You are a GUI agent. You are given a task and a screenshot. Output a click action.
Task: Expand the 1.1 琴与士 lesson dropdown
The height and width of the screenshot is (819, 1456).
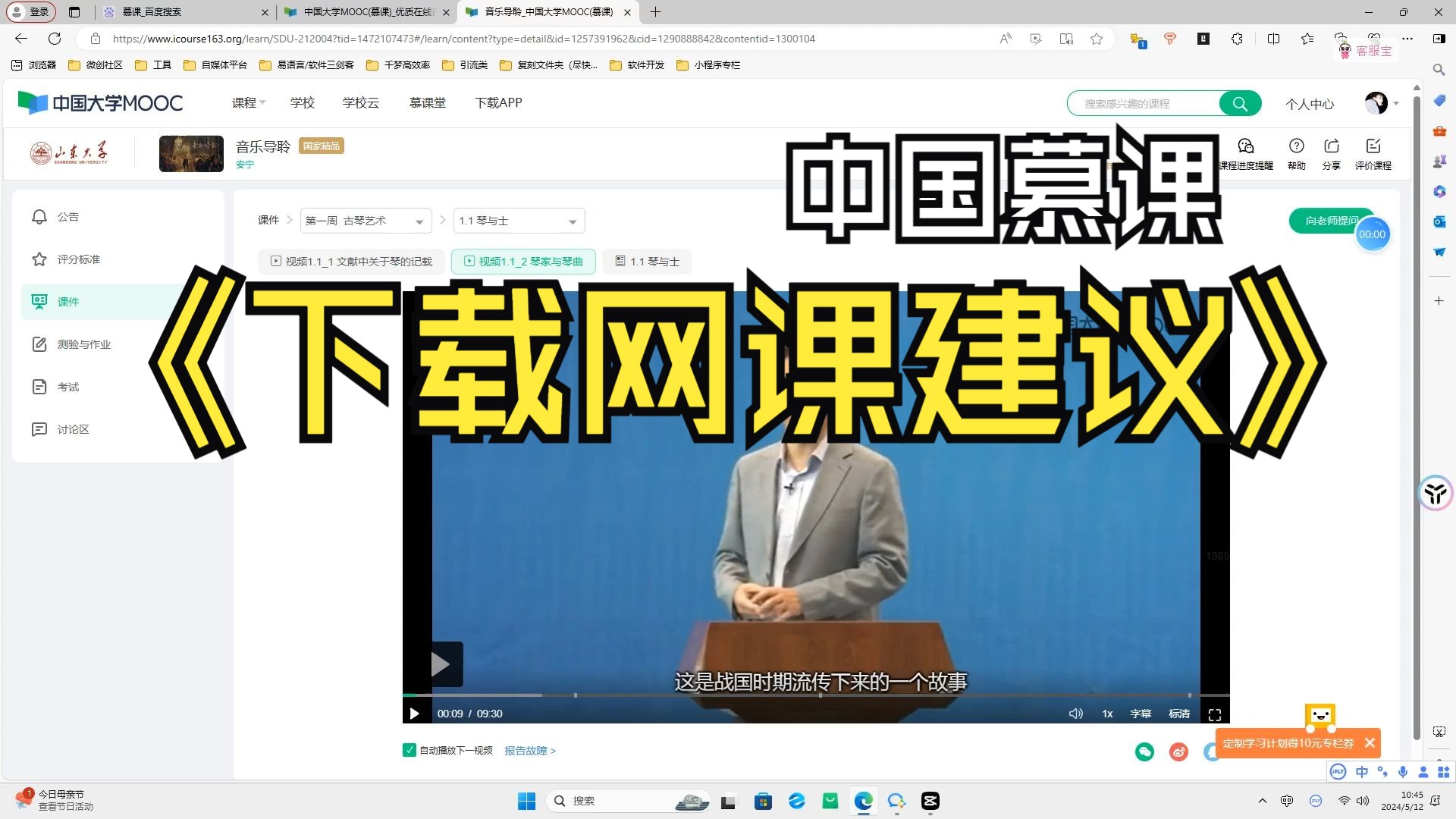click(x=519, y=221)
